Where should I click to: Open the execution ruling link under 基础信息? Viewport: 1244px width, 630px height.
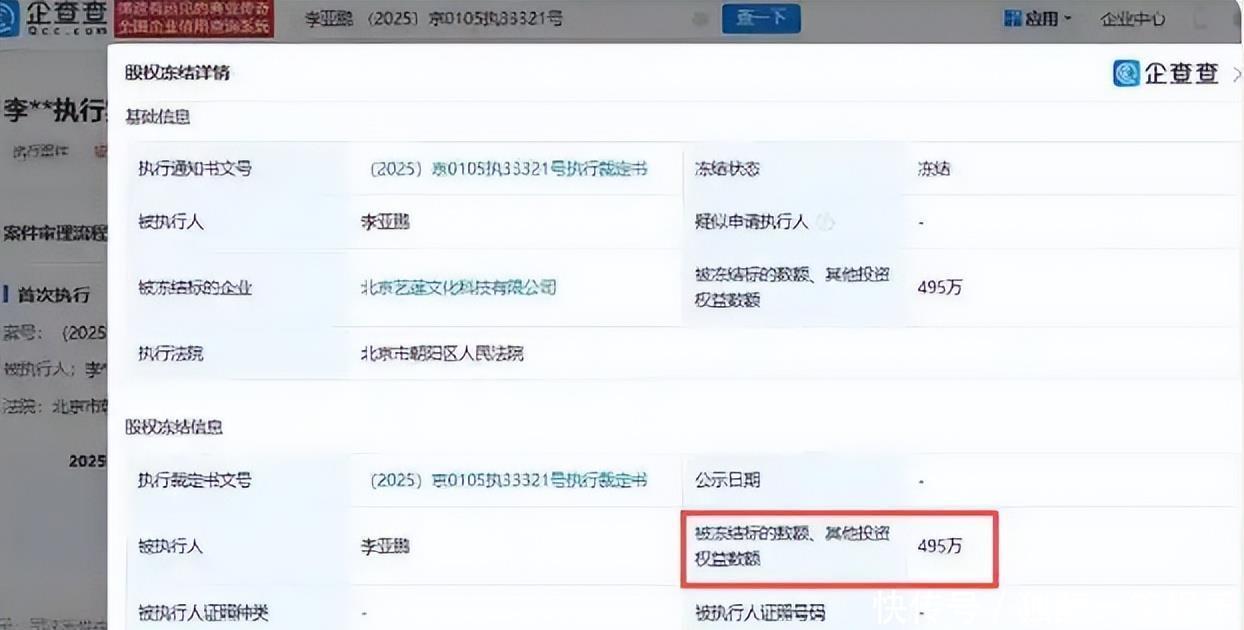[508, 169]
